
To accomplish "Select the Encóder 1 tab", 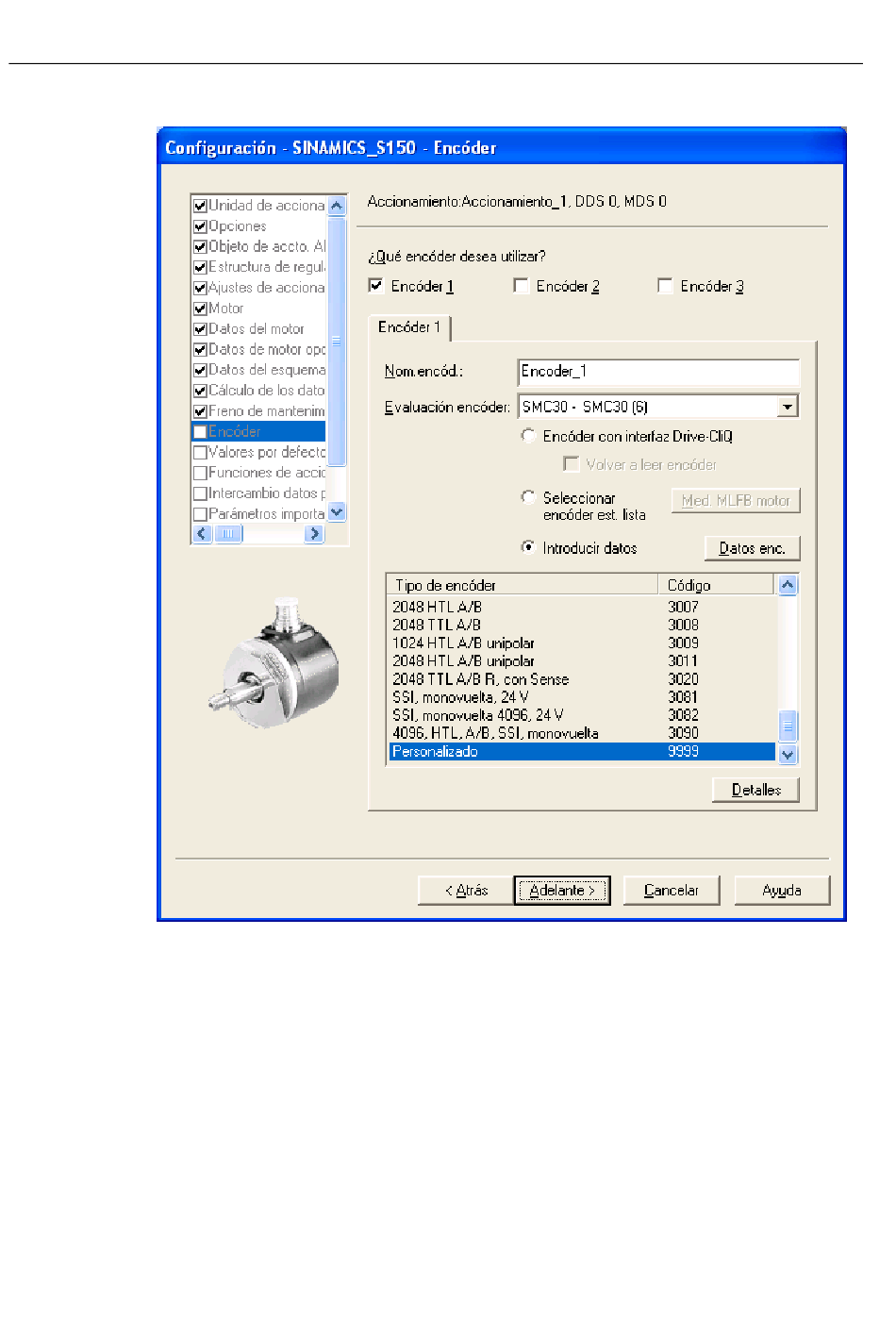I will [409, 327].
